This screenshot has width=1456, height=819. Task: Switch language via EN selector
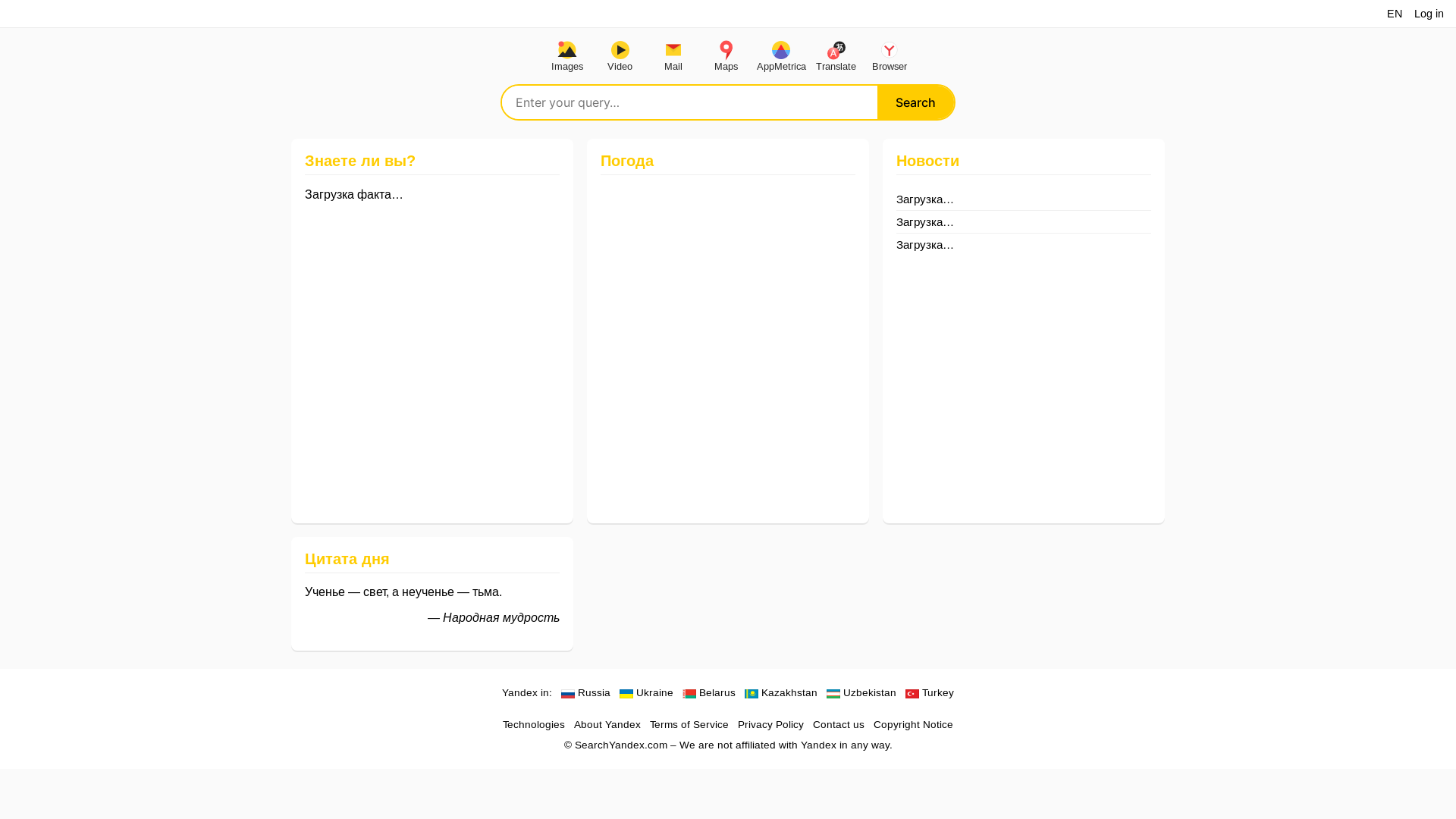1395,14
